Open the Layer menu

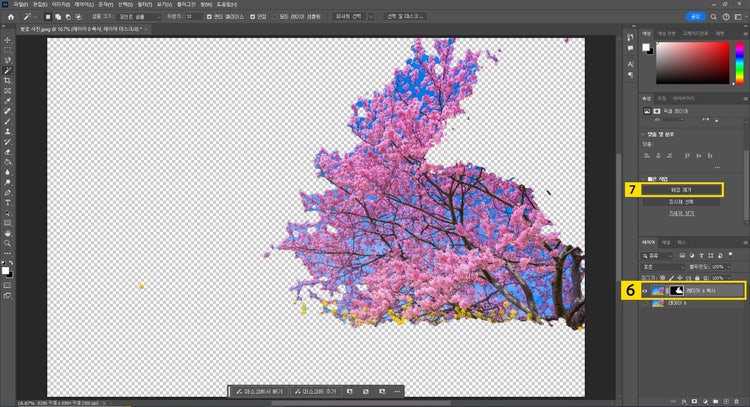click(83, 4)
